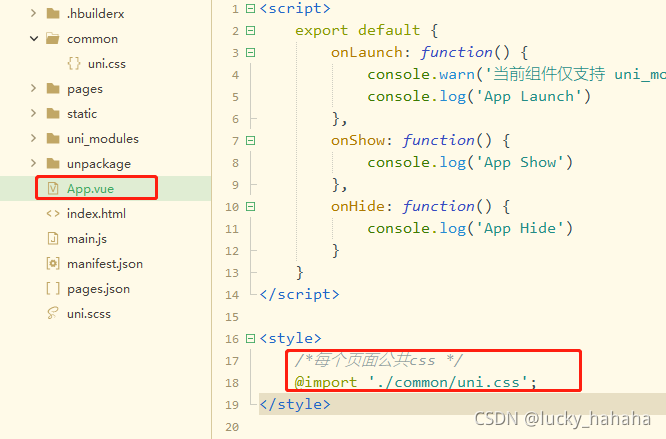Click the CSS comment on line 17
The width and height of the screenshot is (666, 439).
tap(379, 360)
